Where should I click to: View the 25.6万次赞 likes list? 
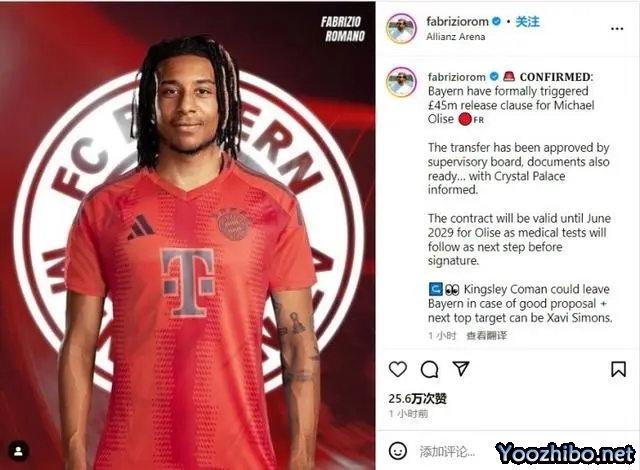point(418,399)
